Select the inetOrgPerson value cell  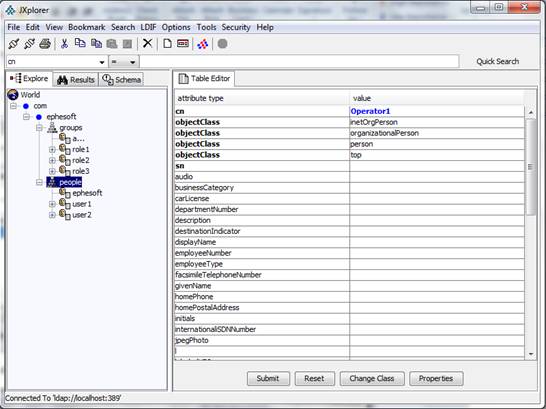pyautogui.click(x=437, y=122)
